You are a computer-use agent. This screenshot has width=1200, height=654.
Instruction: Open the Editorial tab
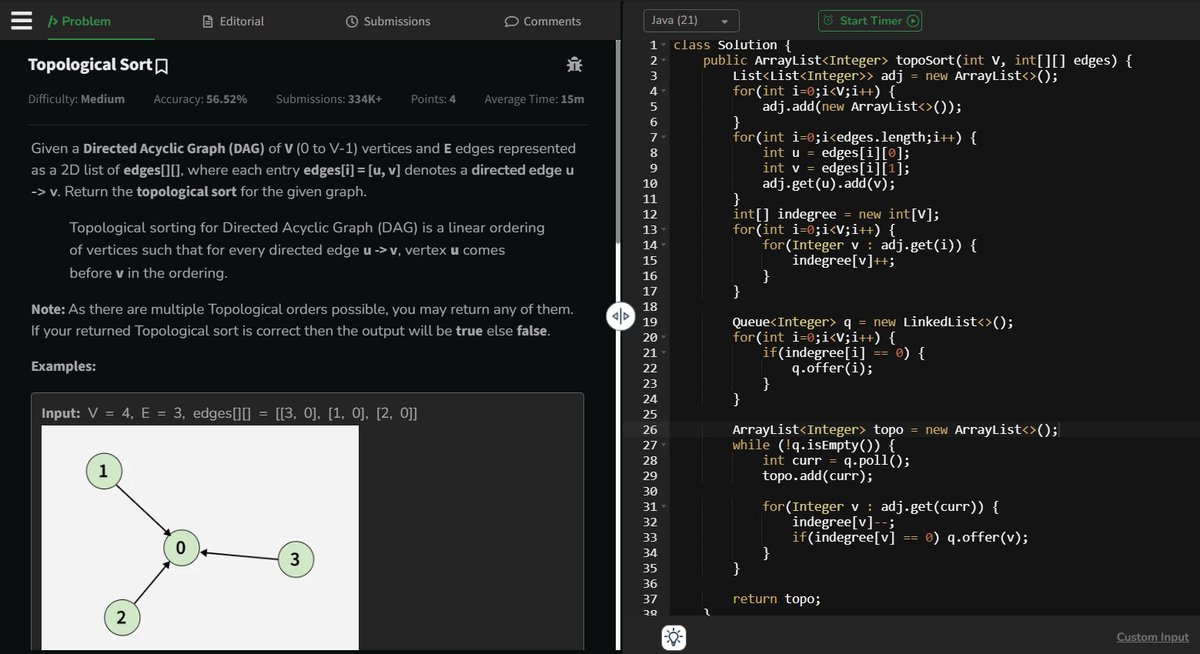(x=233, y=21)
